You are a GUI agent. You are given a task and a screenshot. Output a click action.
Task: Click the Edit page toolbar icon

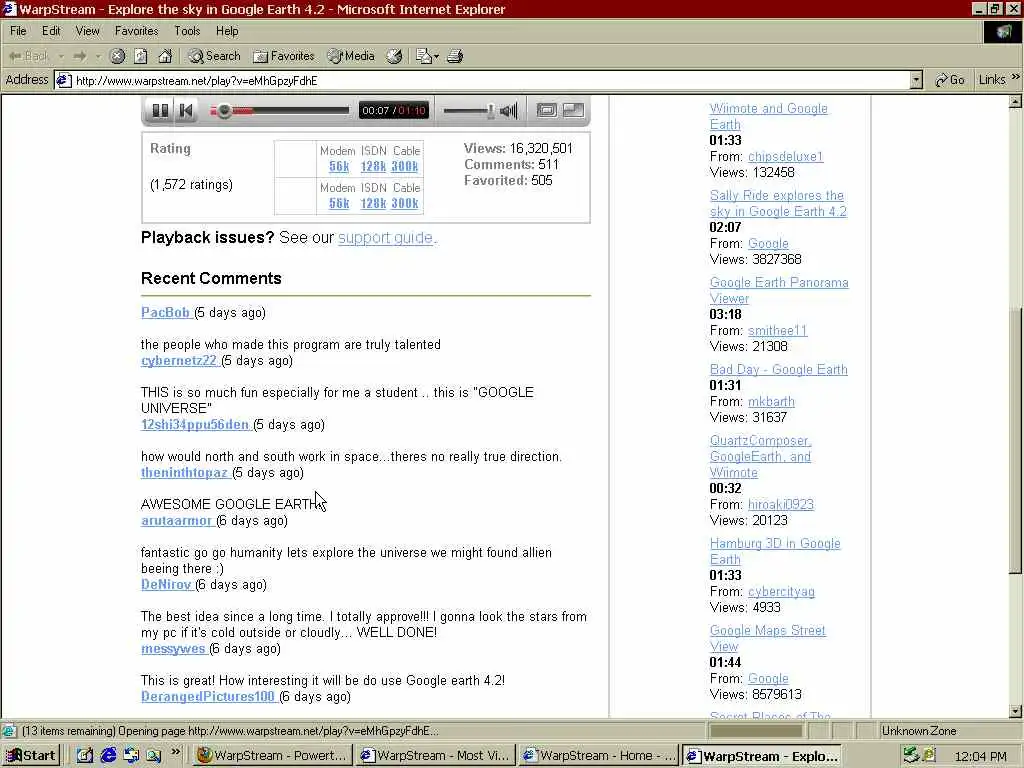click(424, 56)
